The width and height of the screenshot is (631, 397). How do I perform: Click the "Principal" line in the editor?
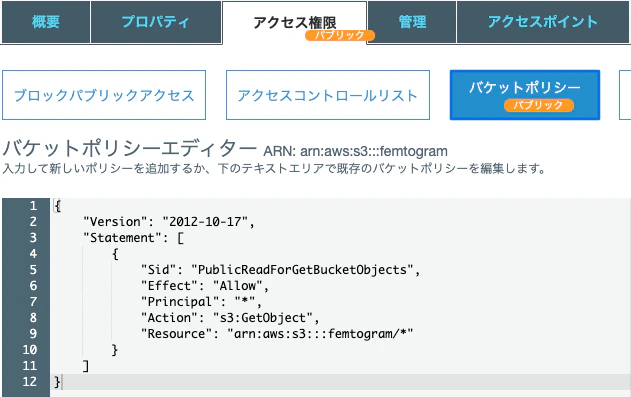click(201, 302)
